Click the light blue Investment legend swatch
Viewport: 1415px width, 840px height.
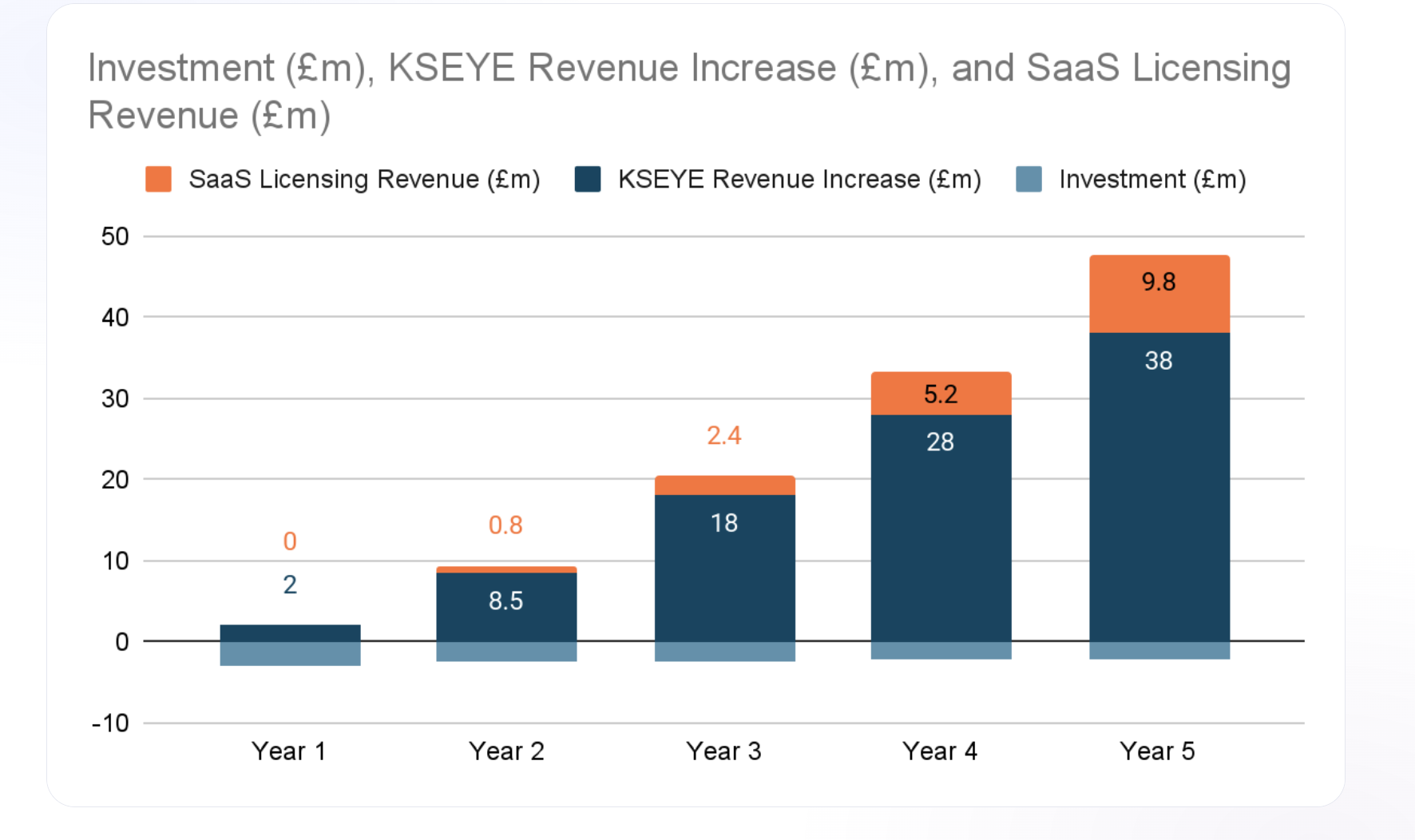[1029, 179]
